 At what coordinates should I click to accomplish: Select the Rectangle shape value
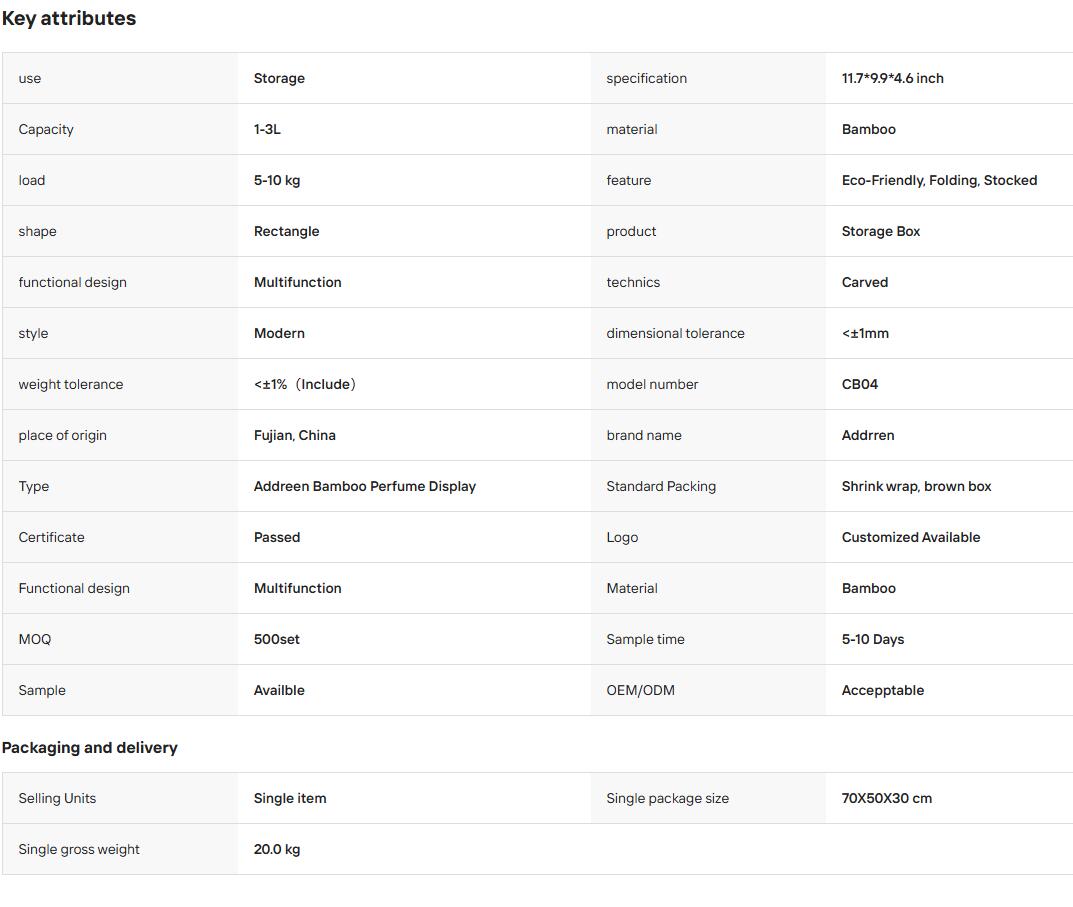pos(286,231)
